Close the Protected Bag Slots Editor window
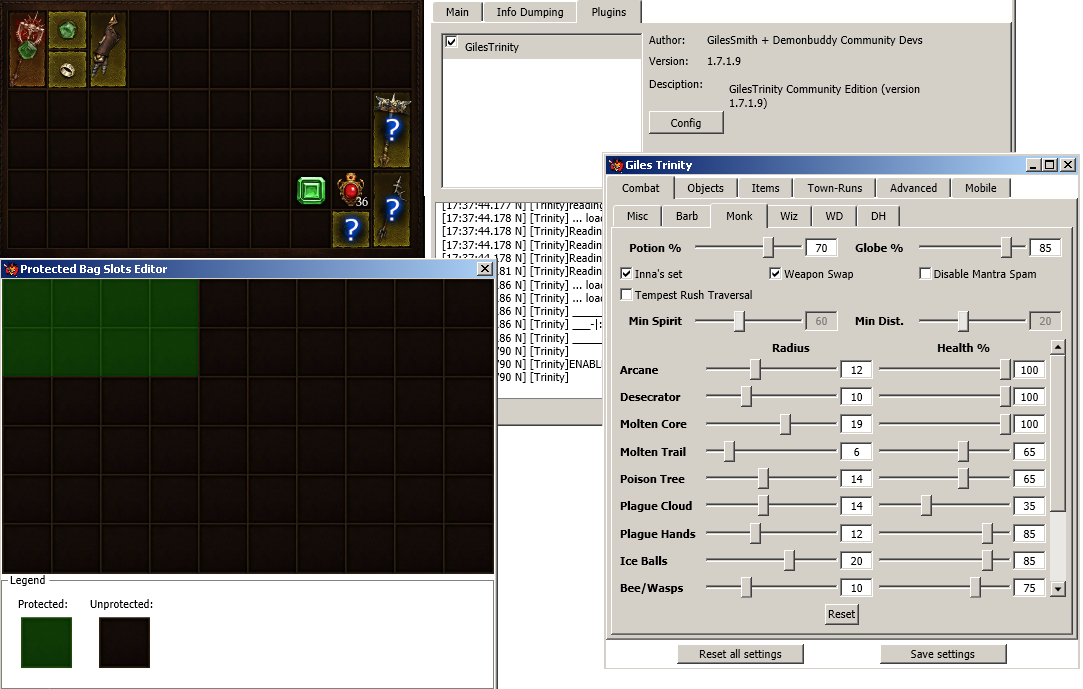The width and height of the screenshot is (1083, 689). click(x=485, y=269)
